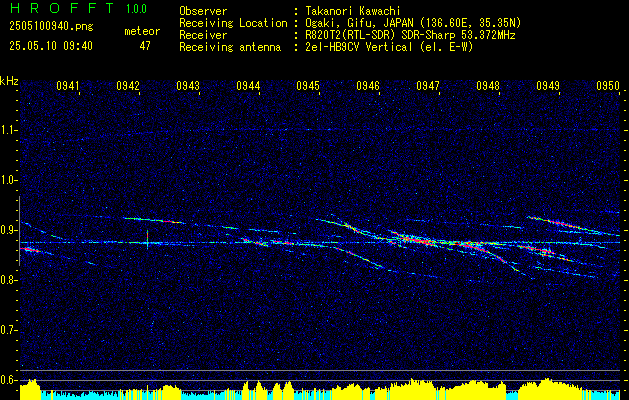Click the vertical red spike near 0942

click(148, 239)
